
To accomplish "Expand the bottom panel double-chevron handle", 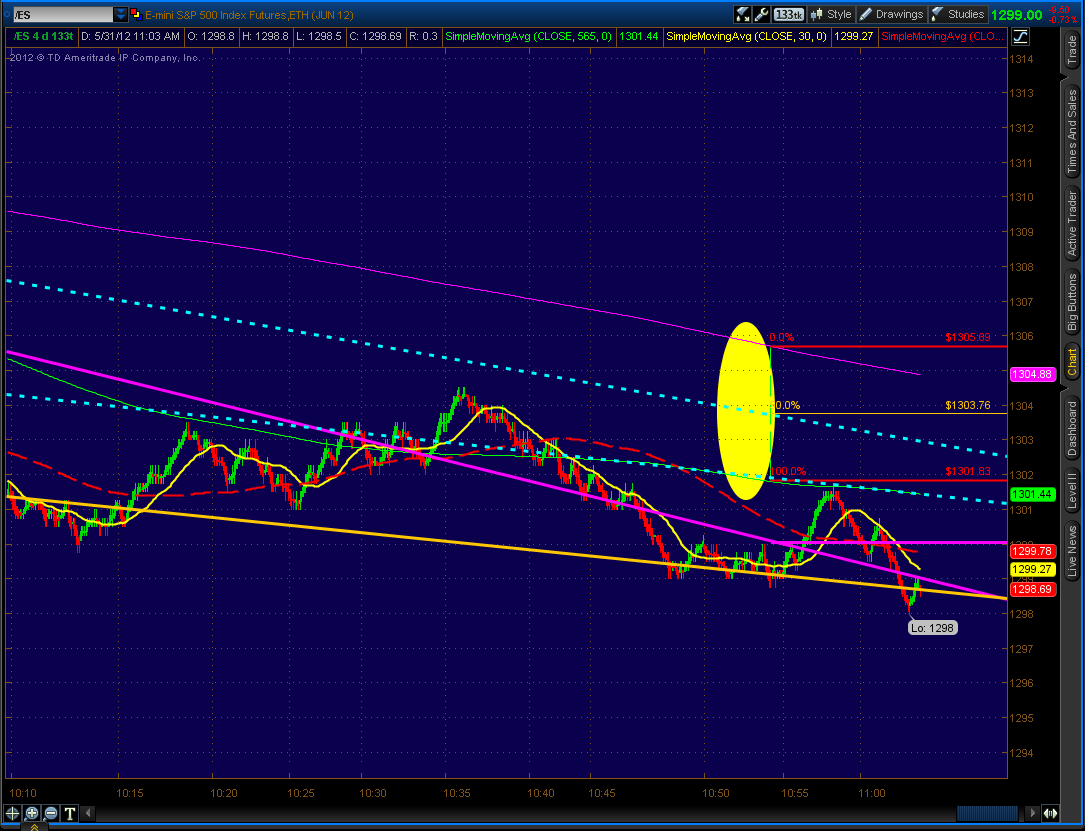I will [33, 826].
